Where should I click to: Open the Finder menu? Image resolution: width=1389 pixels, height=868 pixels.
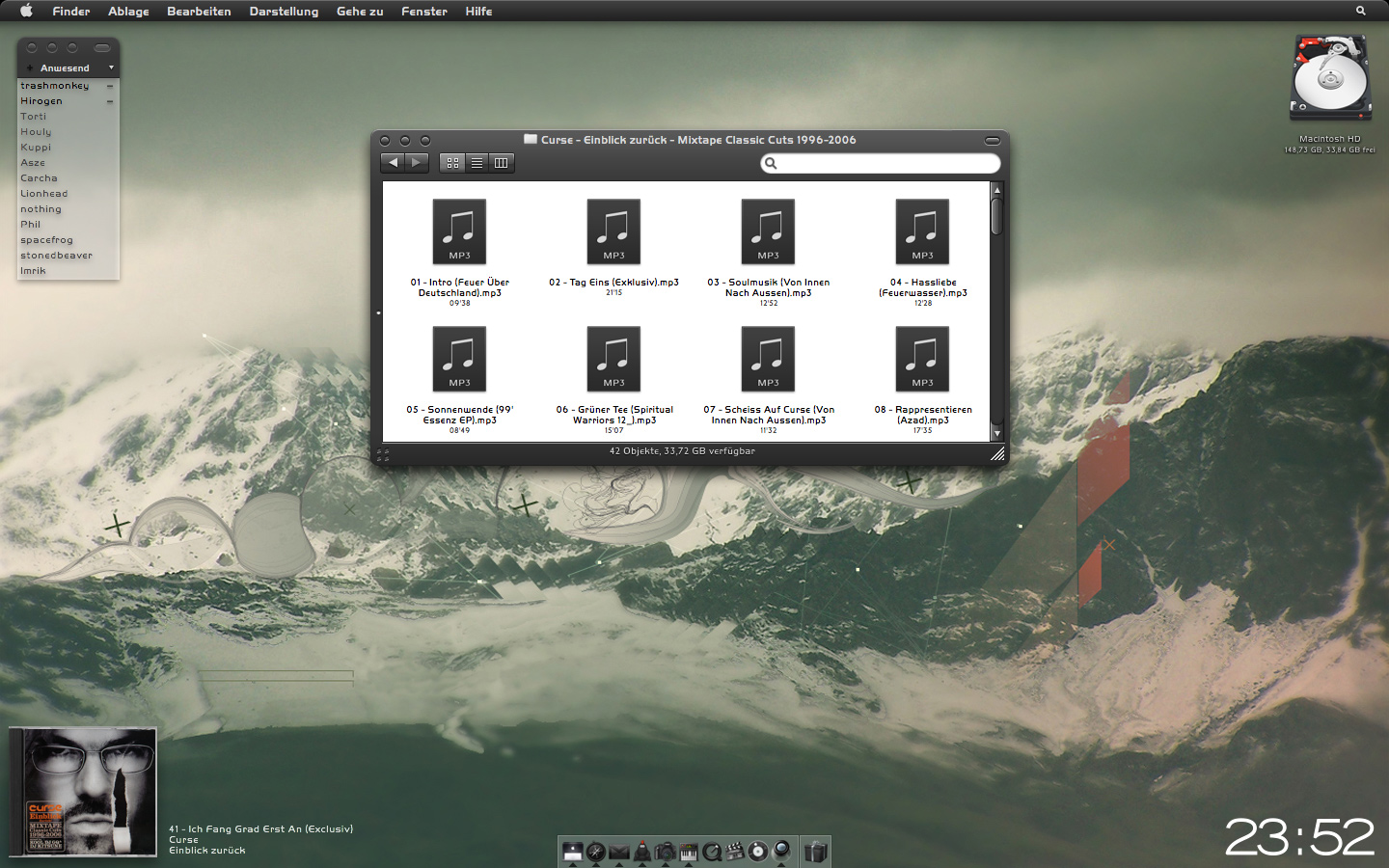tap(71, 12)
